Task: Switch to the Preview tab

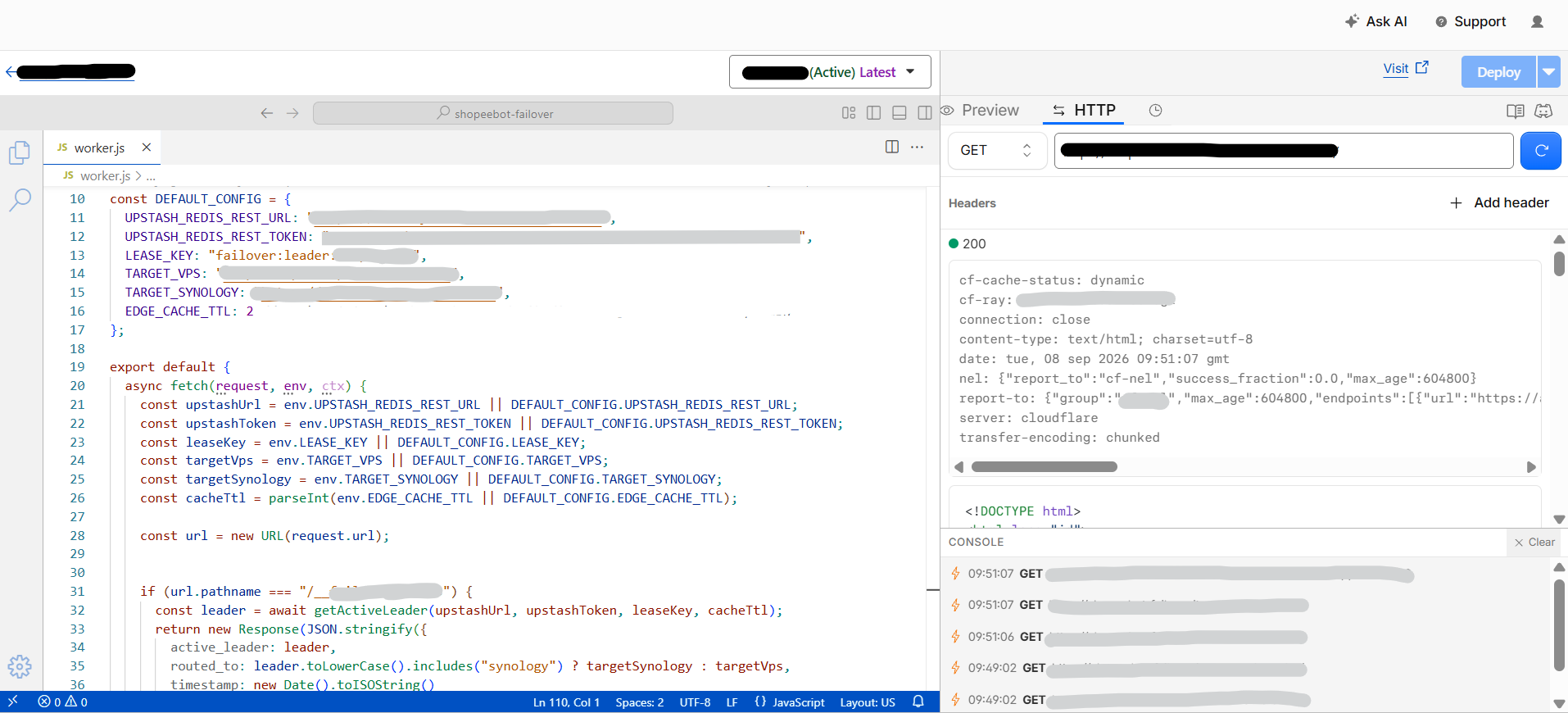Action: point(981,111)
